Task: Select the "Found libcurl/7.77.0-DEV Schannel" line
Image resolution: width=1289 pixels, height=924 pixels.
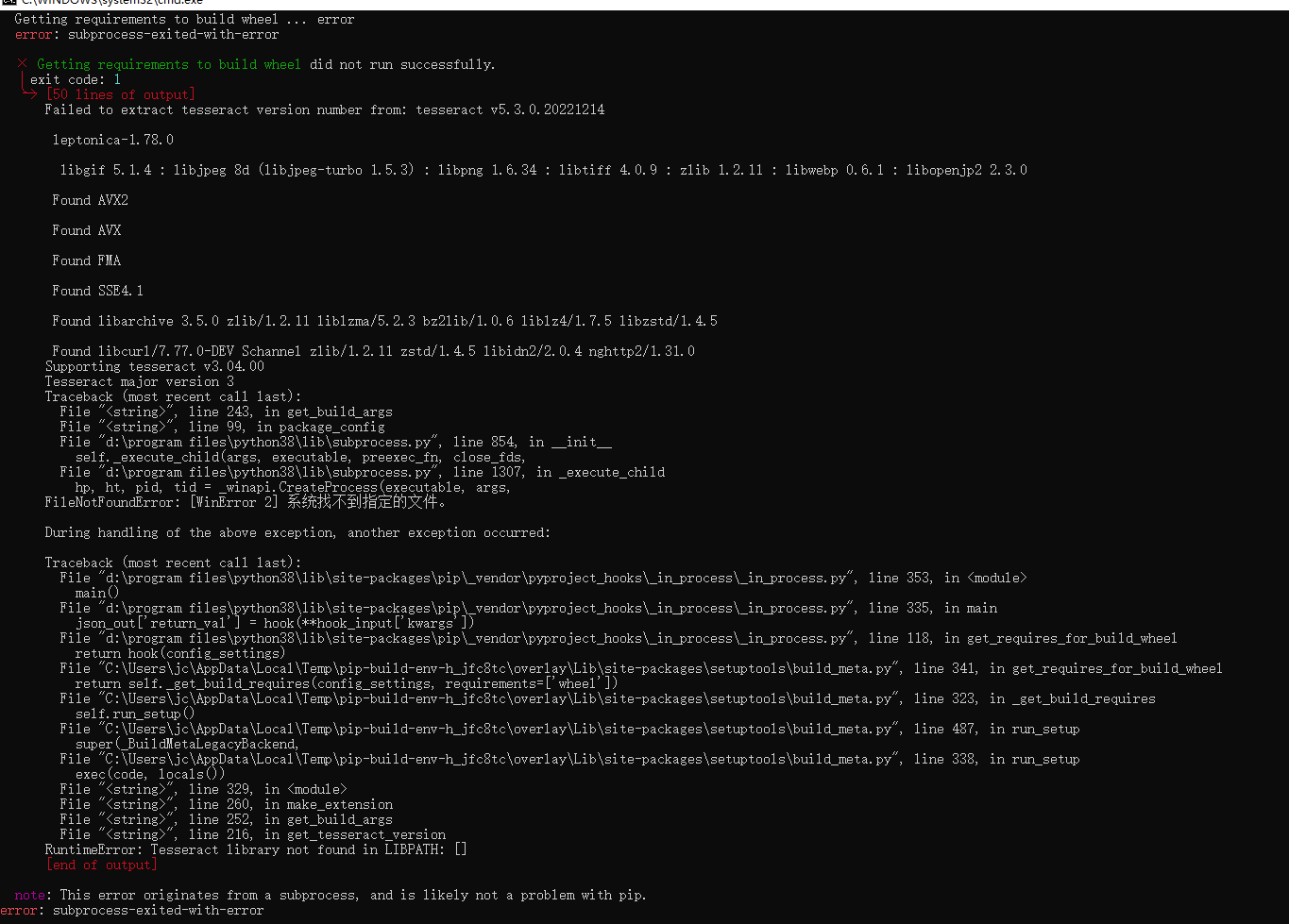Action: click(x=374, y=351)
